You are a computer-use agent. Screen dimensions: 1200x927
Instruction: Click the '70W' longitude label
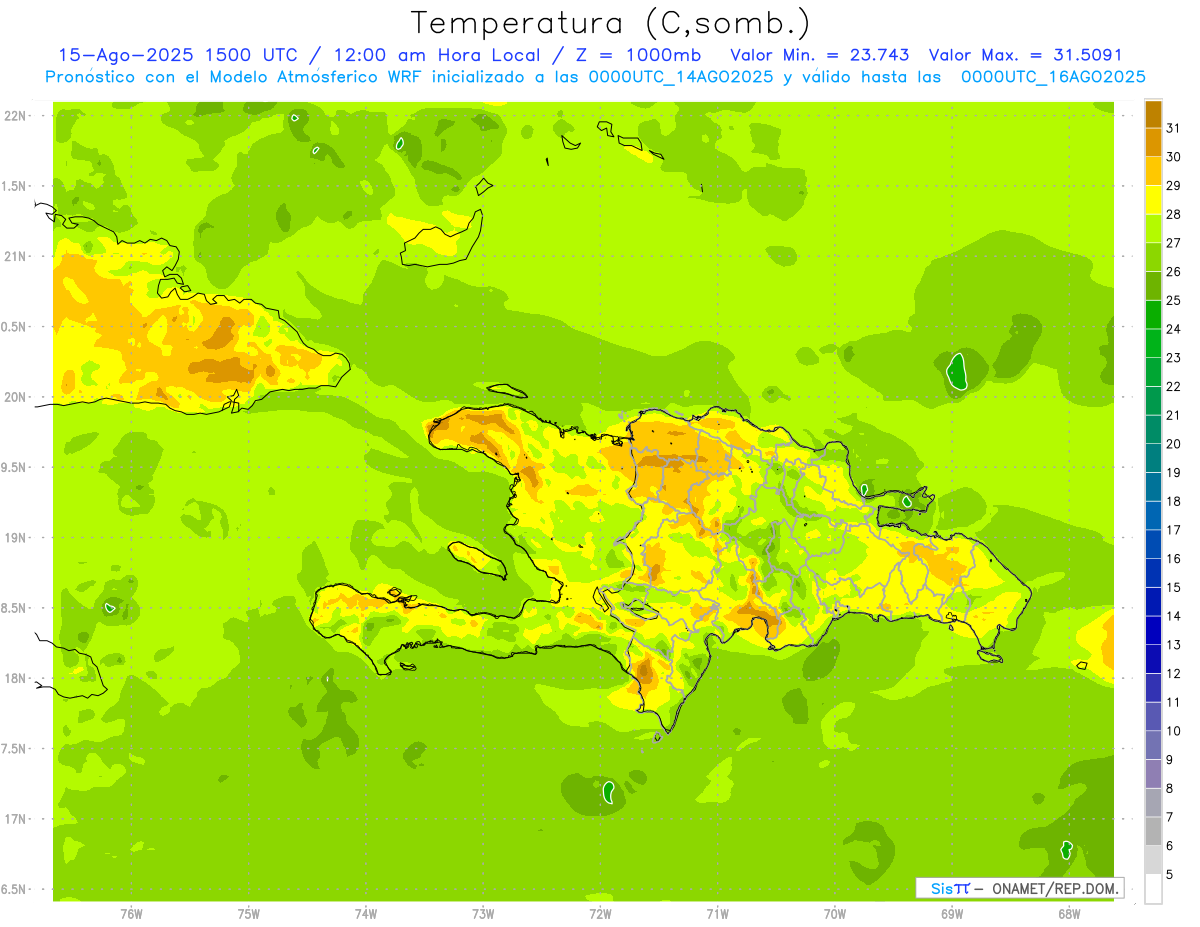coord(835,914)
